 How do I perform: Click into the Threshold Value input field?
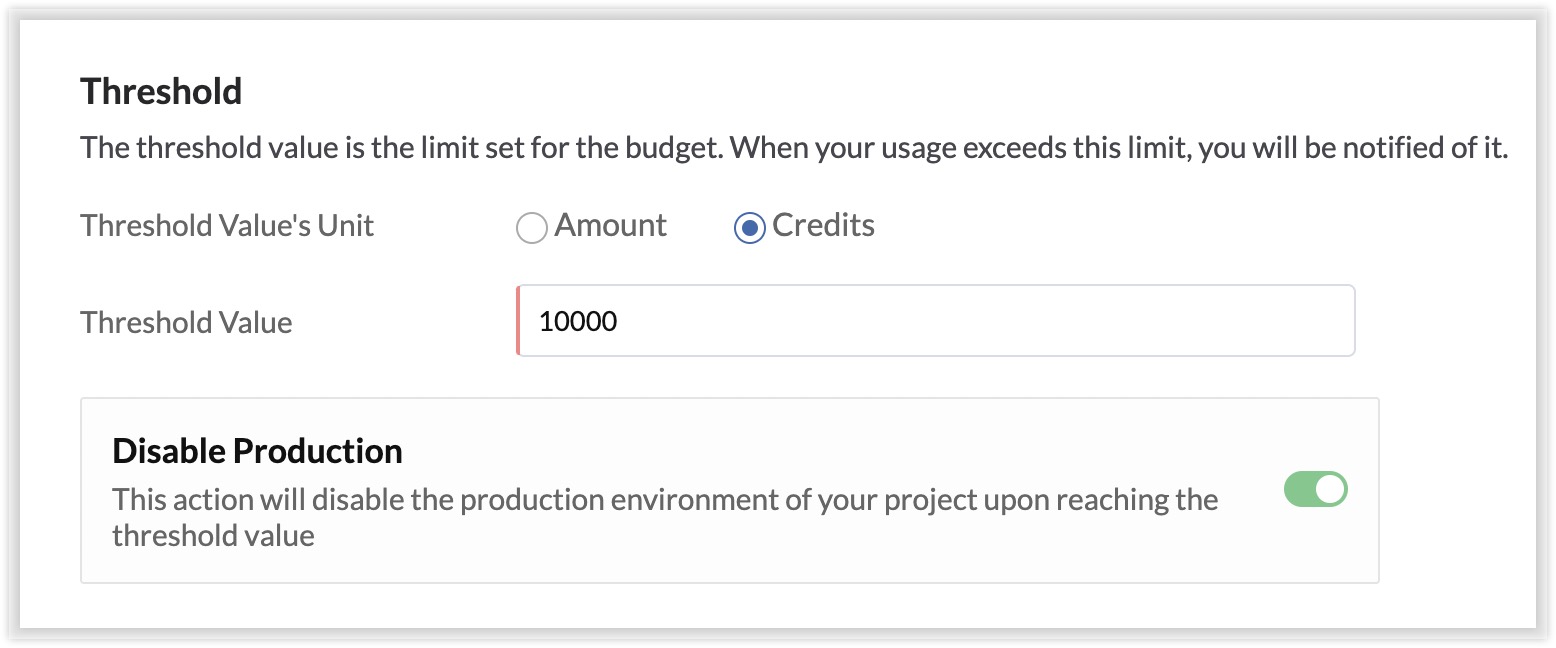coord(935,321)
